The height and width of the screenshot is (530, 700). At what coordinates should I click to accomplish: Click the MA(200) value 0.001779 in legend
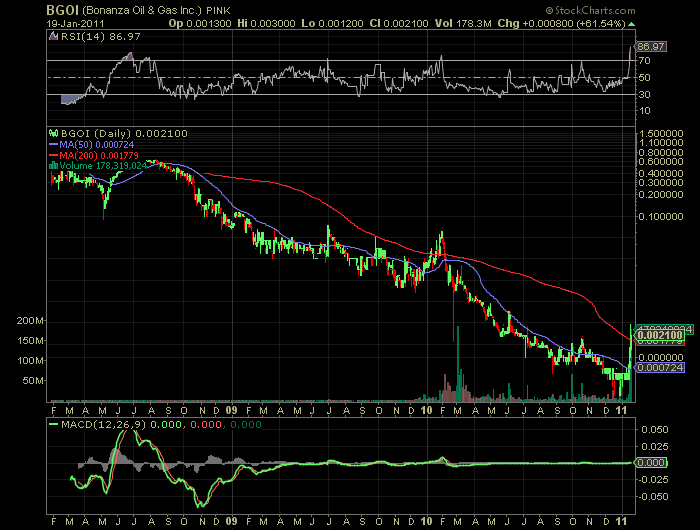120,155
